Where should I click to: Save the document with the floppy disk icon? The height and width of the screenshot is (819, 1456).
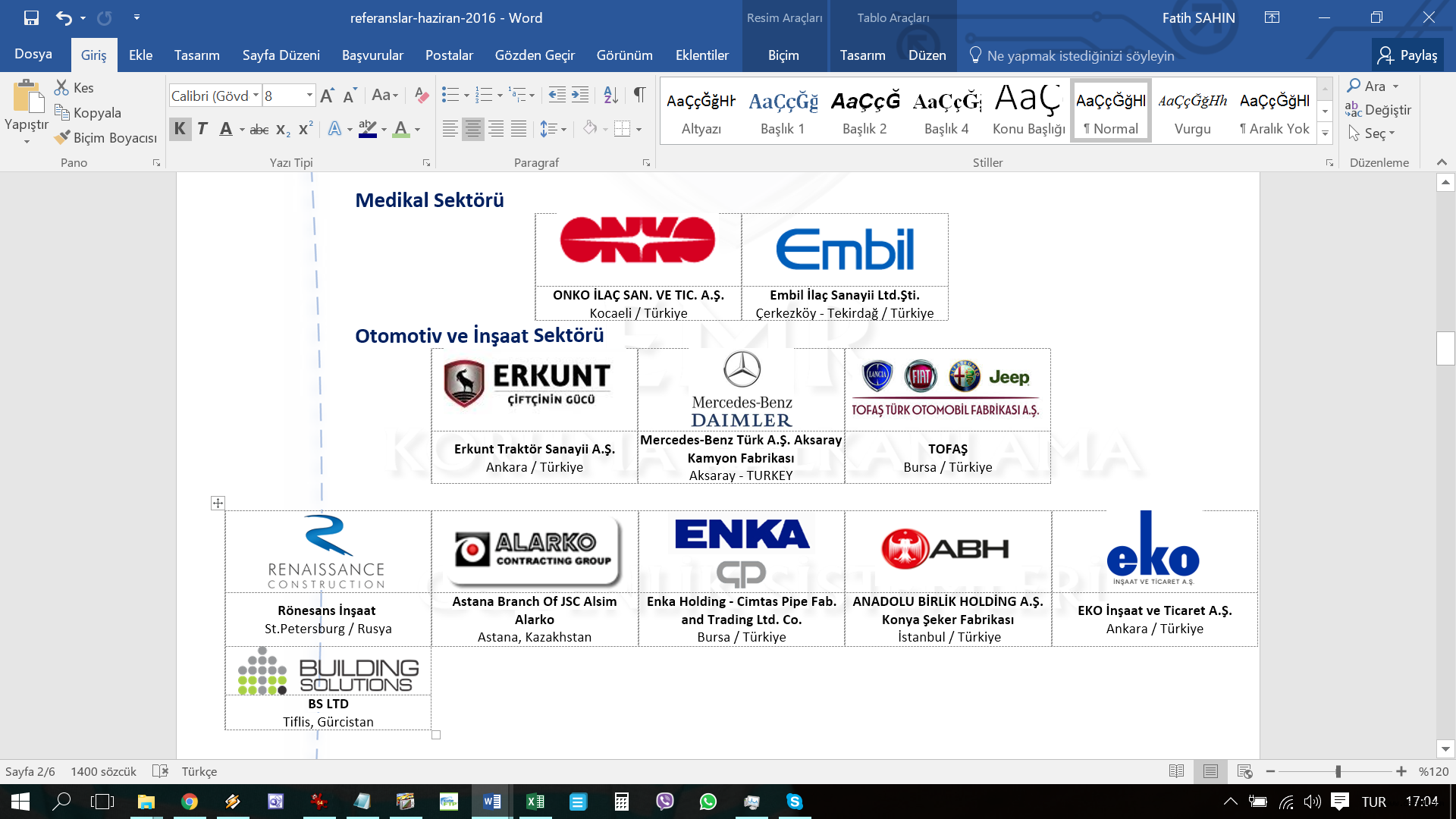[31, 17]
